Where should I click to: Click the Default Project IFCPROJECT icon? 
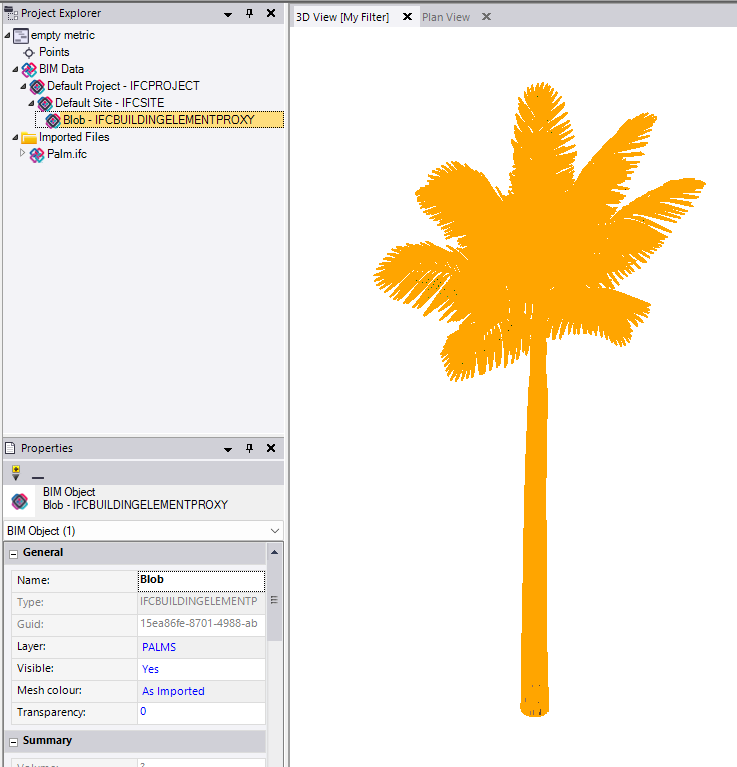pos(37,87)
